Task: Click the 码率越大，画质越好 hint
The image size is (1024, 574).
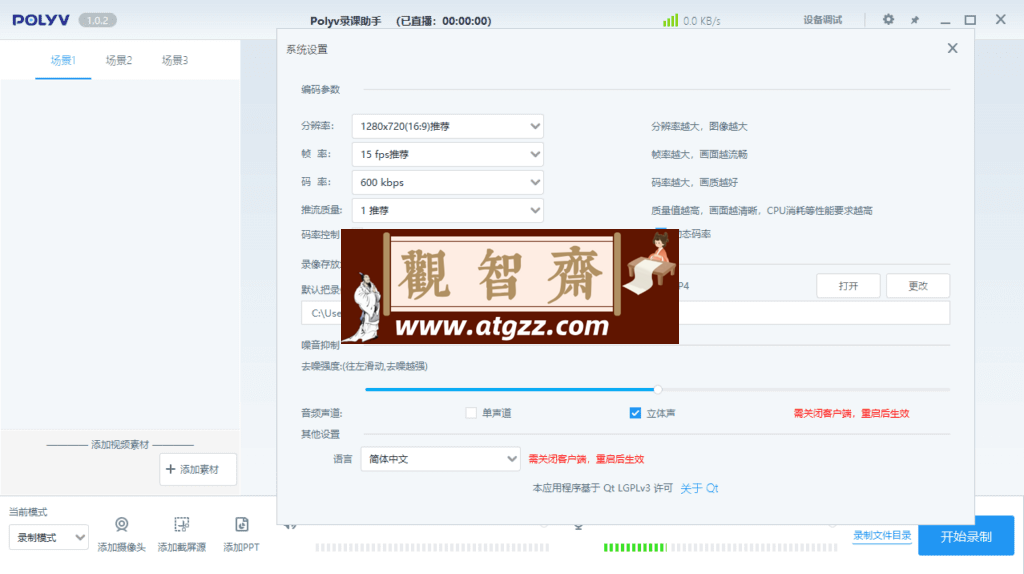Action: click(x=694, y=183)
